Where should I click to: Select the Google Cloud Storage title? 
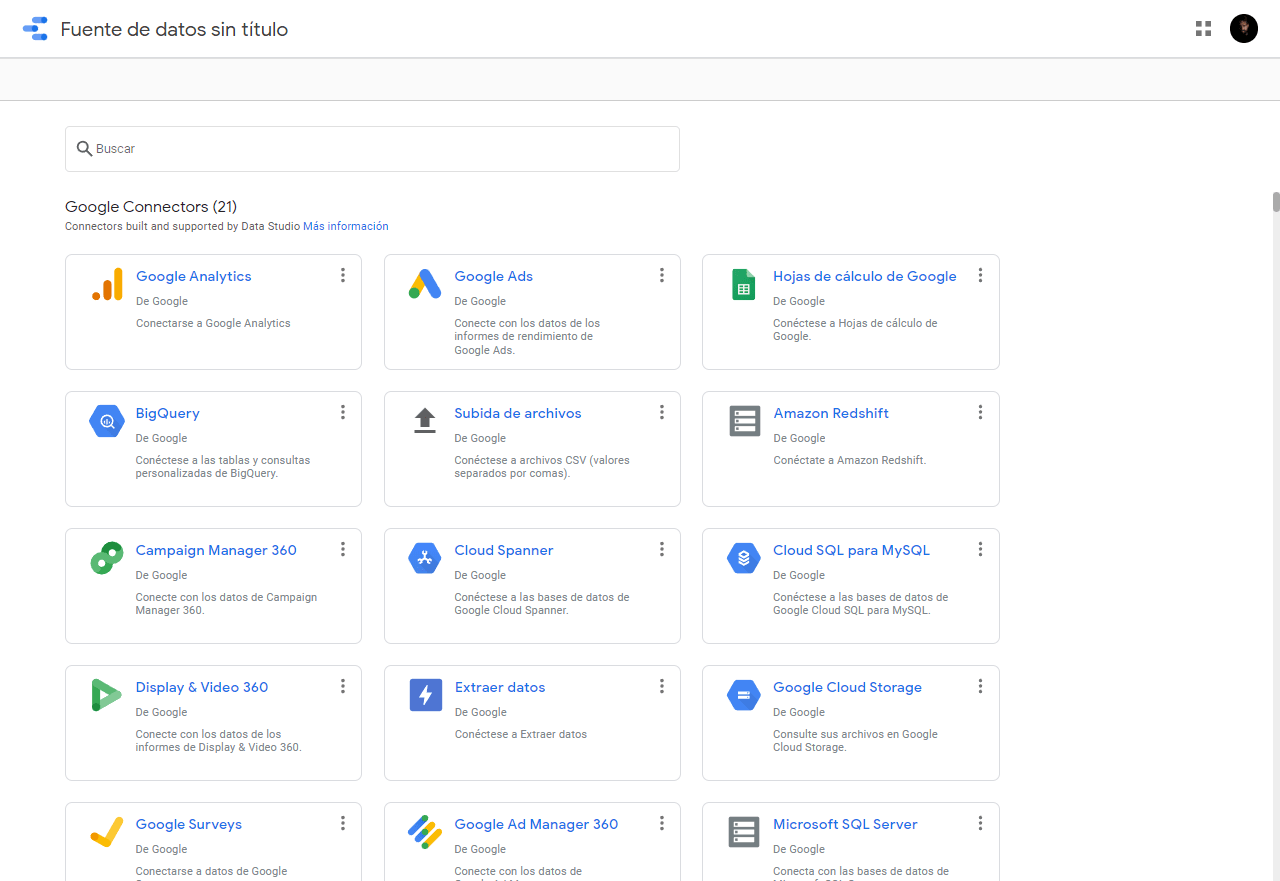tap(848, 687)
